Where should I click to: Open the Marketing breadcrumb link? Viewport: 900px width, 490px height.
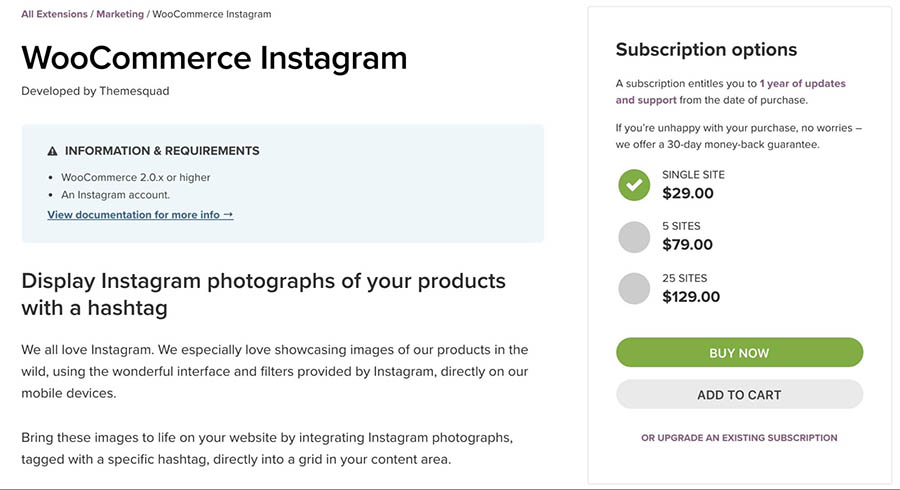[120, 14]
